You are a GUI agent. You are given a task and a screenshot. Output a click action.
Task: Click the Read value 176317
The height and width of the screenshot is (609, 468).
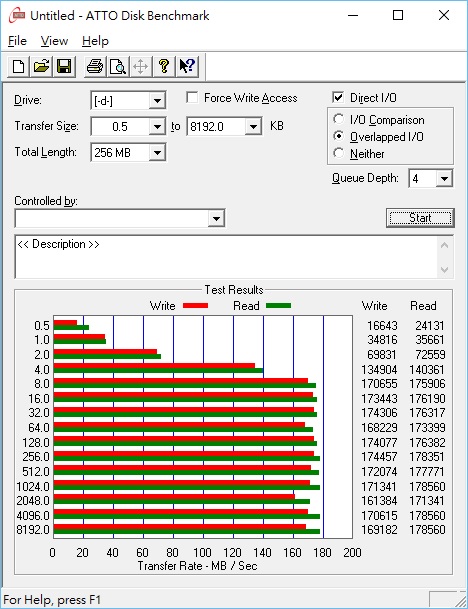click(x=427, y=413)
